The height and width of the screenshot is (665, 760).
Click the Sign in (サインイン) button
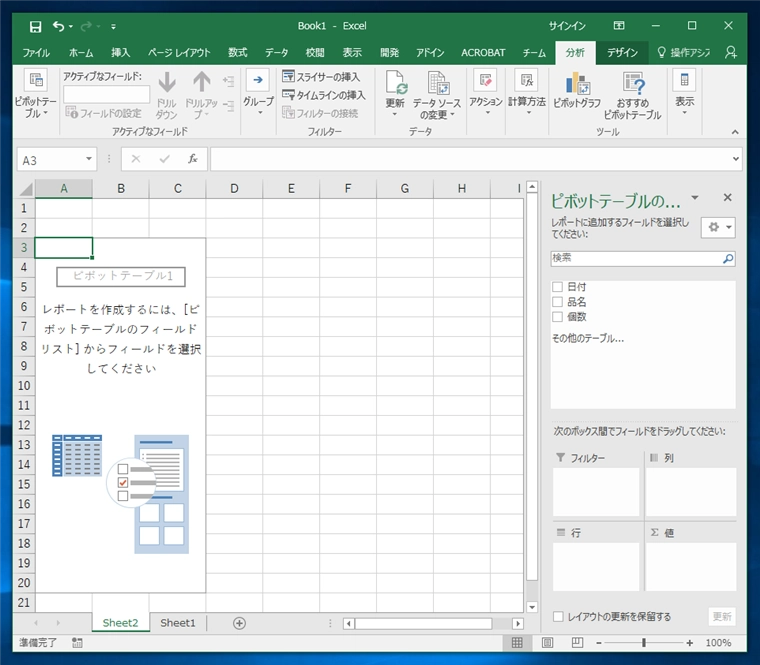tap(567, 26)
